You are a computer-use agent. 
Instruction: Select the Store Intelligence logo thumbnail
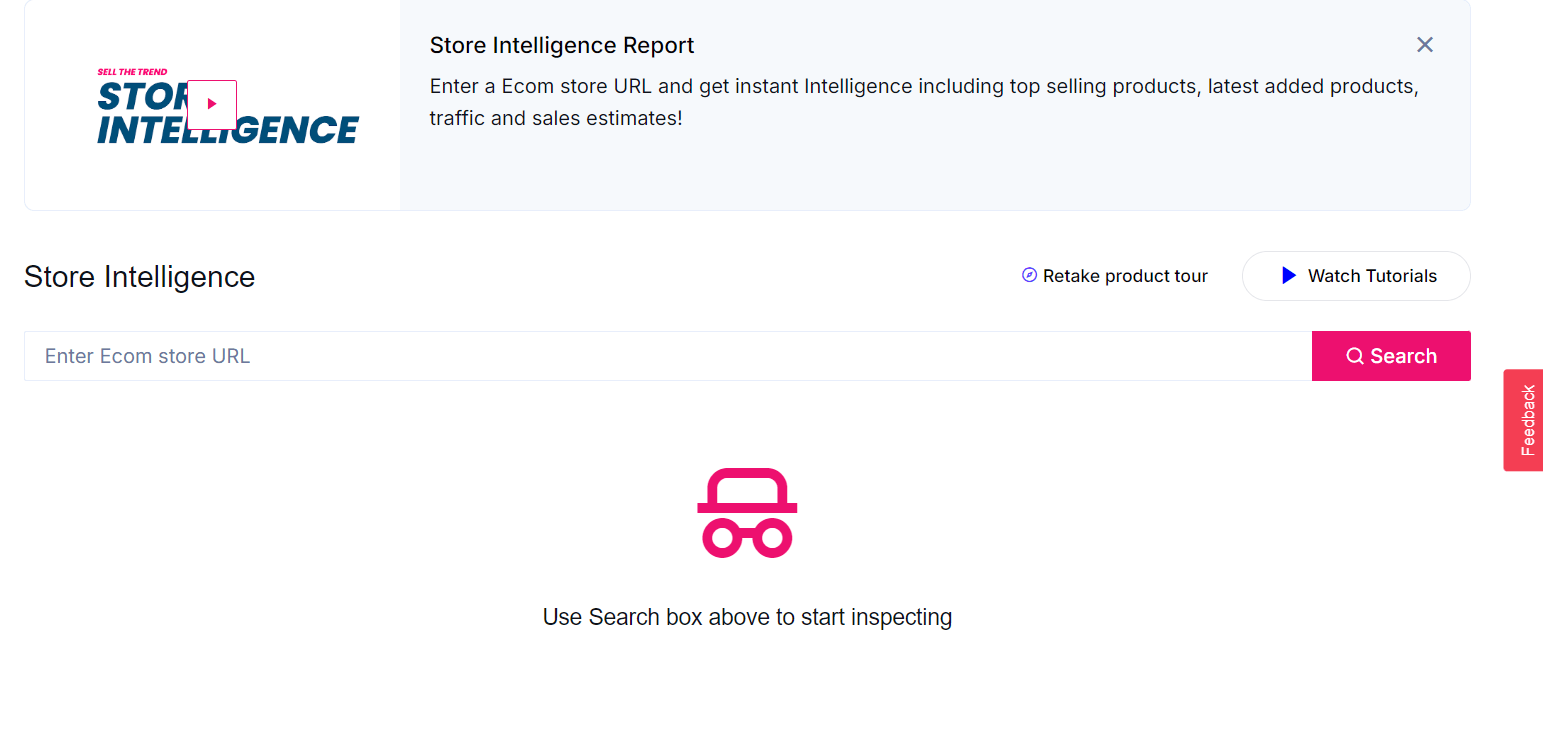(x=212, y=105)
